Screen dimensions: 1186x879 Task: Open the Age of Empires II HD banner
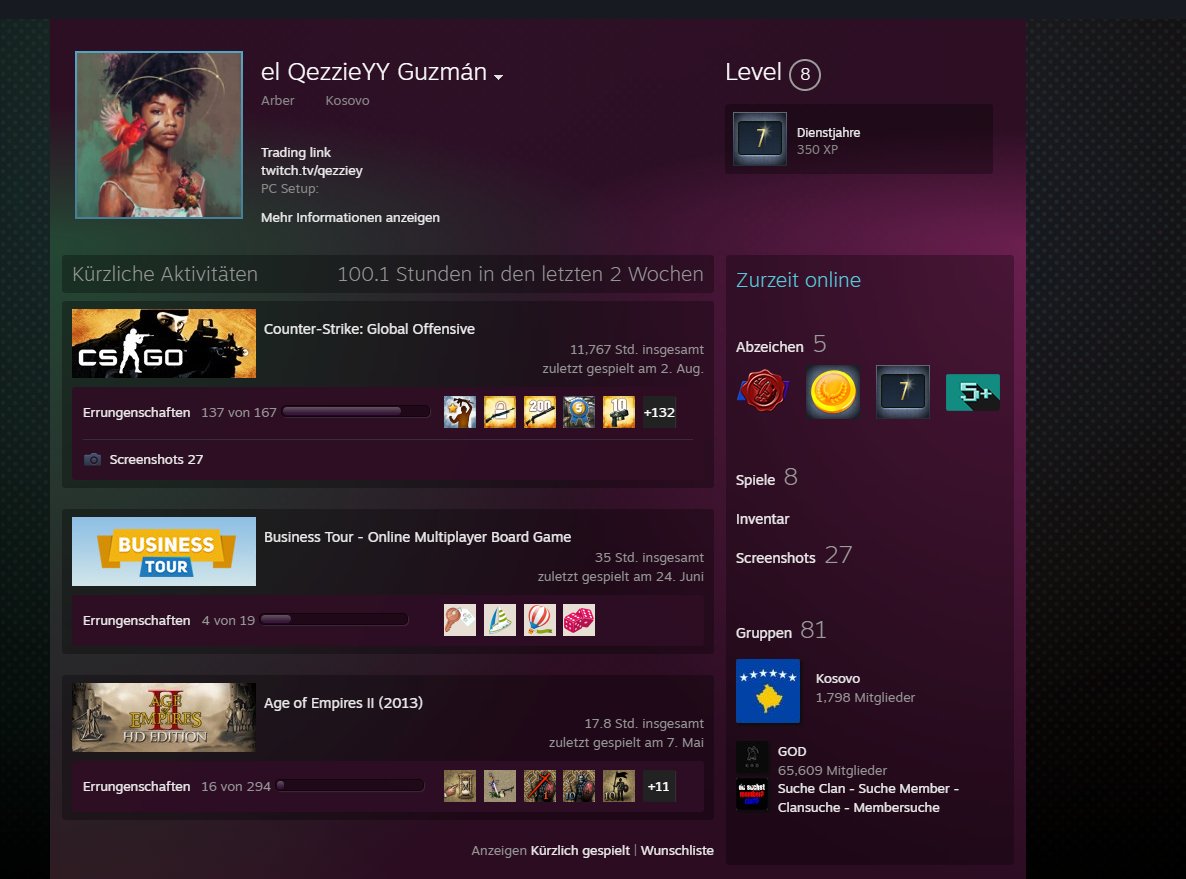pos(163,717)
